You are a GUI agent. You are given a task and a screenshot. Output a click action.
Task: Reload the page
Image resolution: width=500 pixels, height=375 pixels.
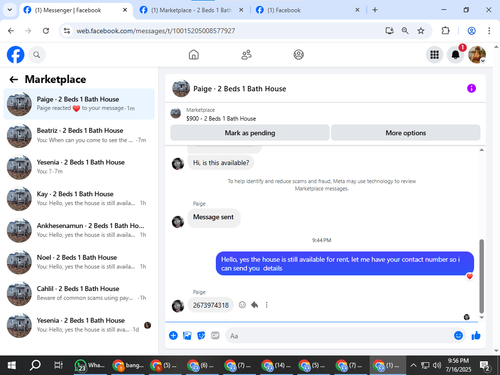click(x=46, y=31)
